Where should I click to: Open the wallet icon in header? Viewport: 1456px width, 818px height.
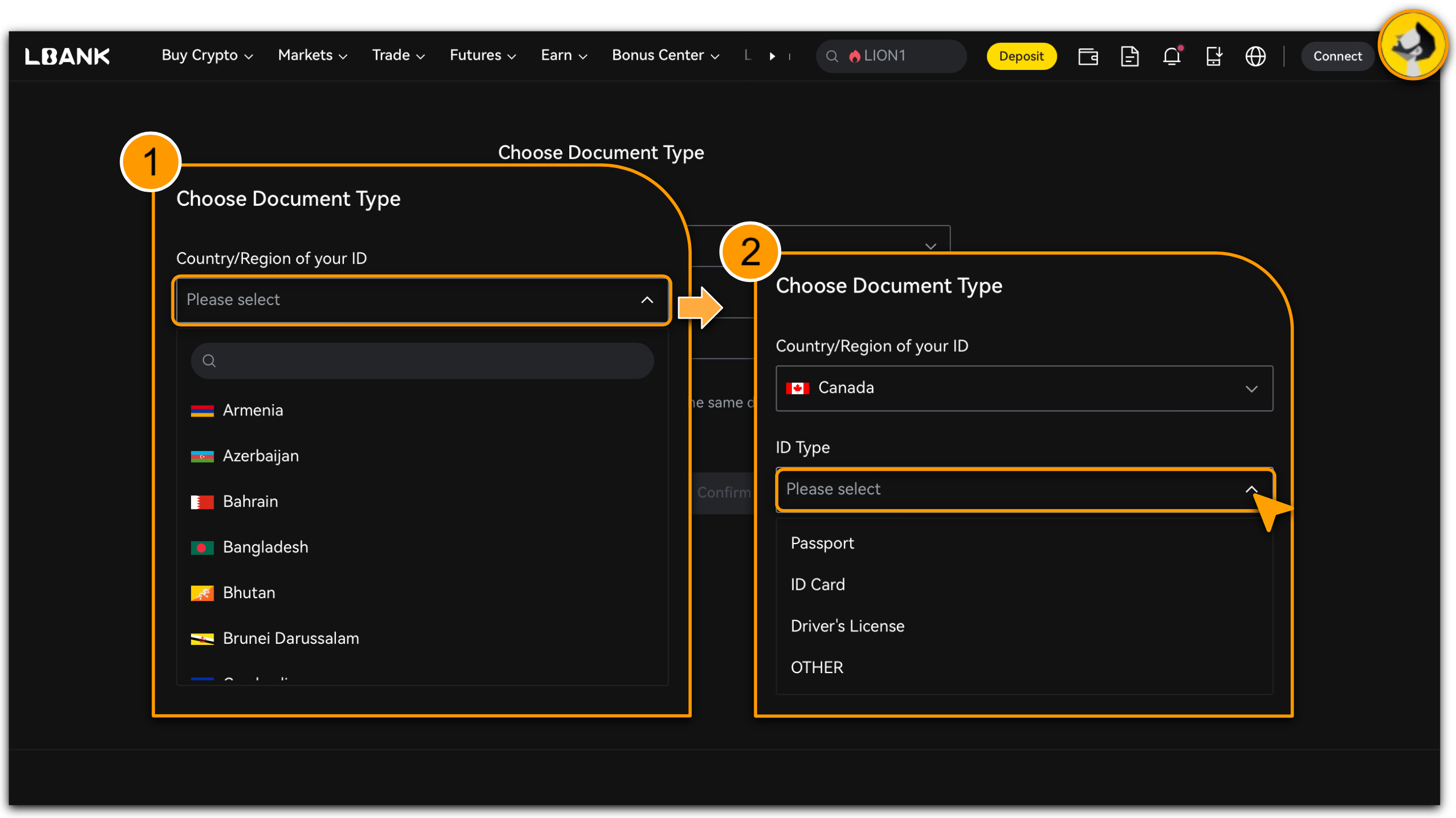click(1087, 56)
